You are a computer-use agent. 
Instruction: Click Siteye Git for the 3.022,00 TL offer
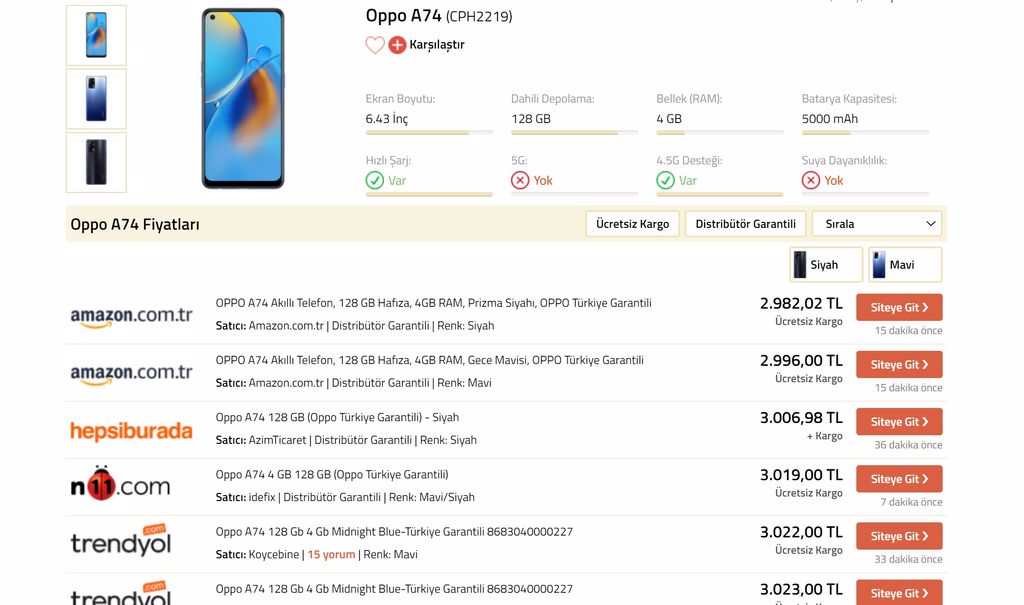pos(899,536)
